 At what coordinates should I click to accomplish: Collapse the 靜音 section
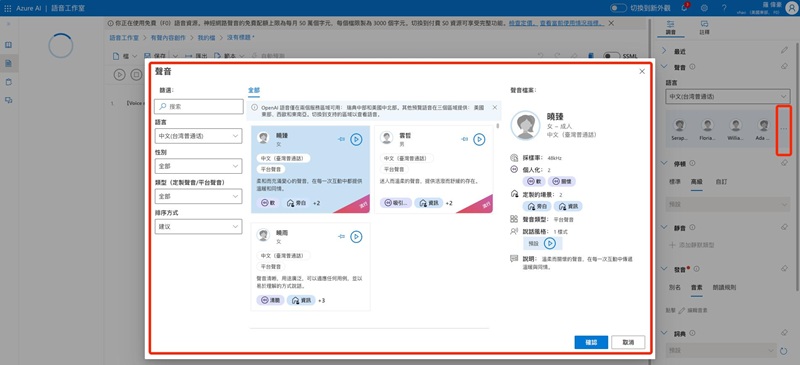(x=664, y=227)
